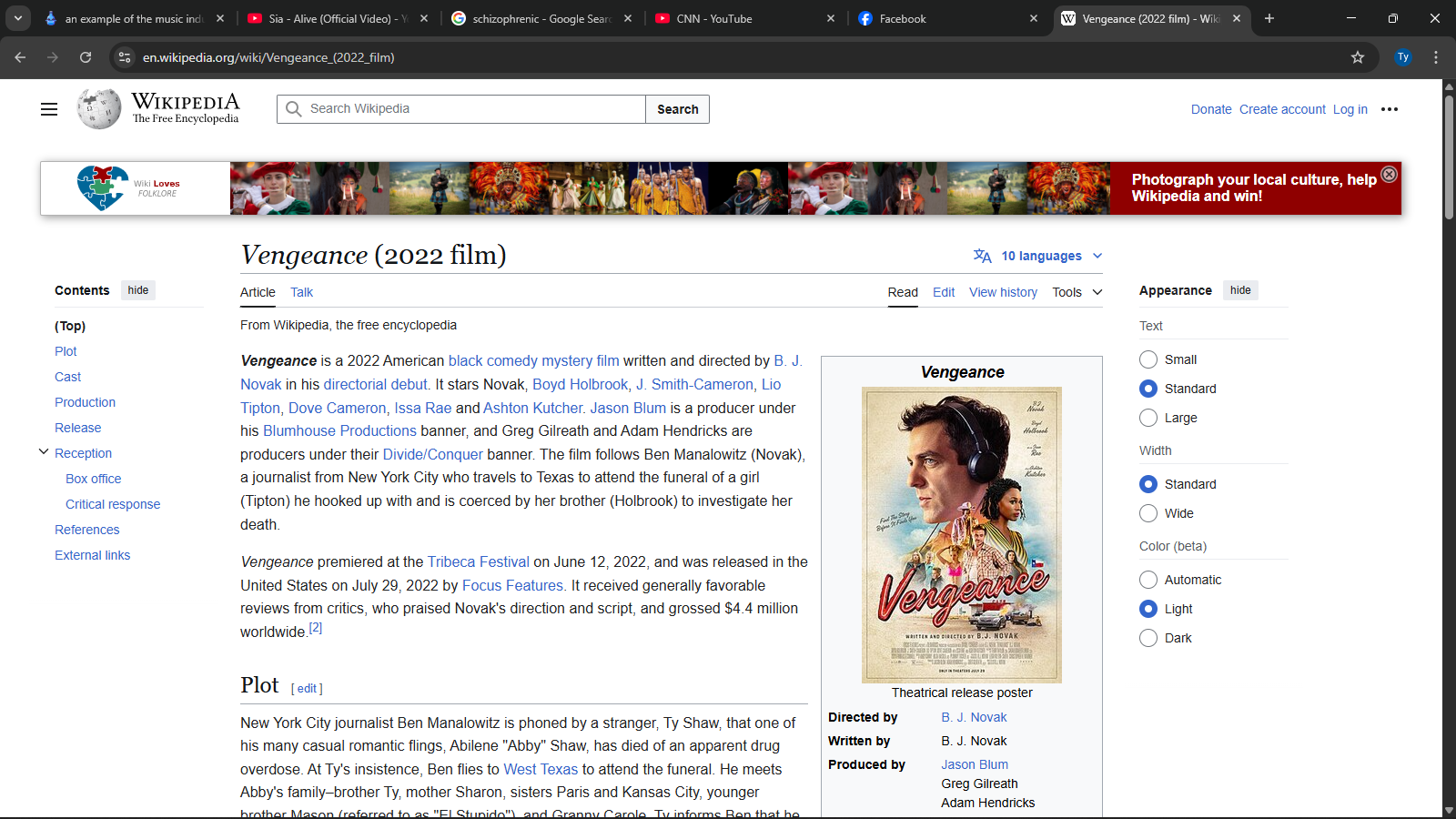The width and height of the screenshot is (1456, 819).
Task: Close the CNN - YouTube tab
Action: (831, 18)
